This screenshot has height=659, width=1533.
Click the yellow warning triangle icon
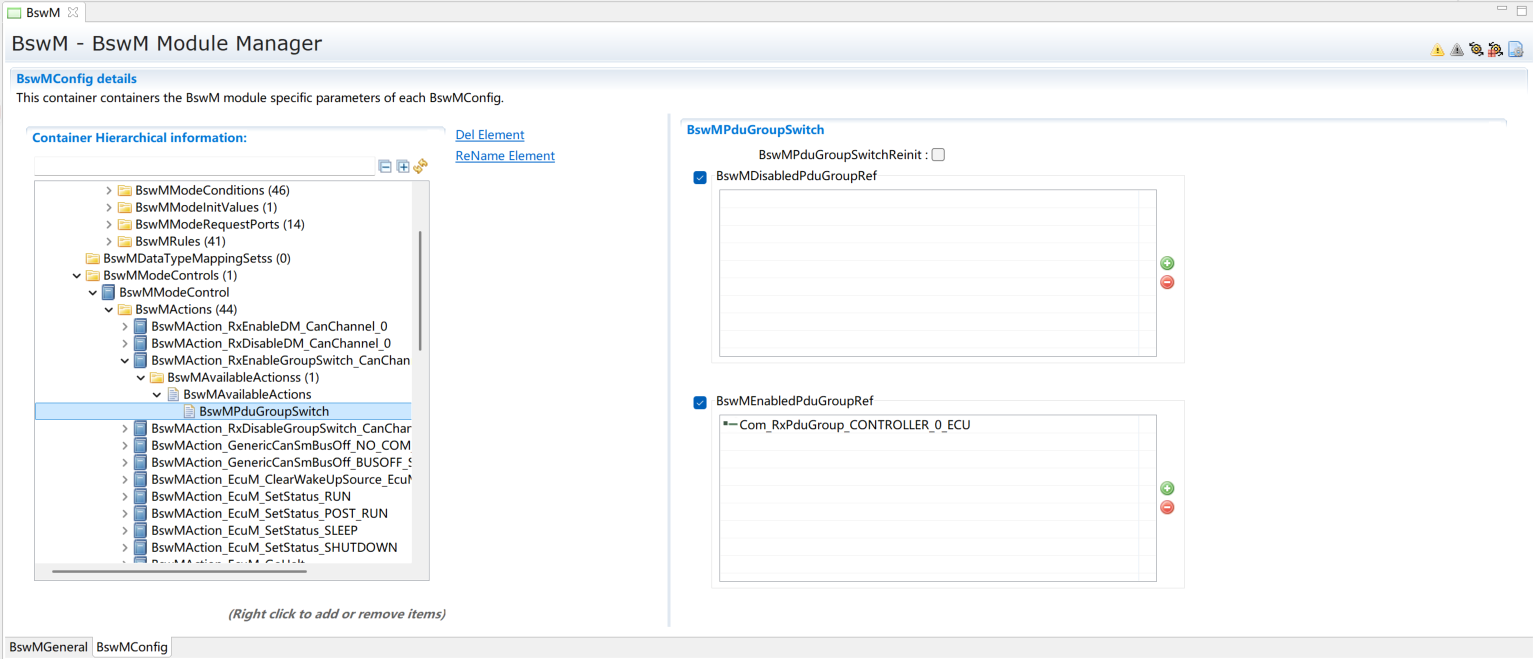(x=1437, y=49)
